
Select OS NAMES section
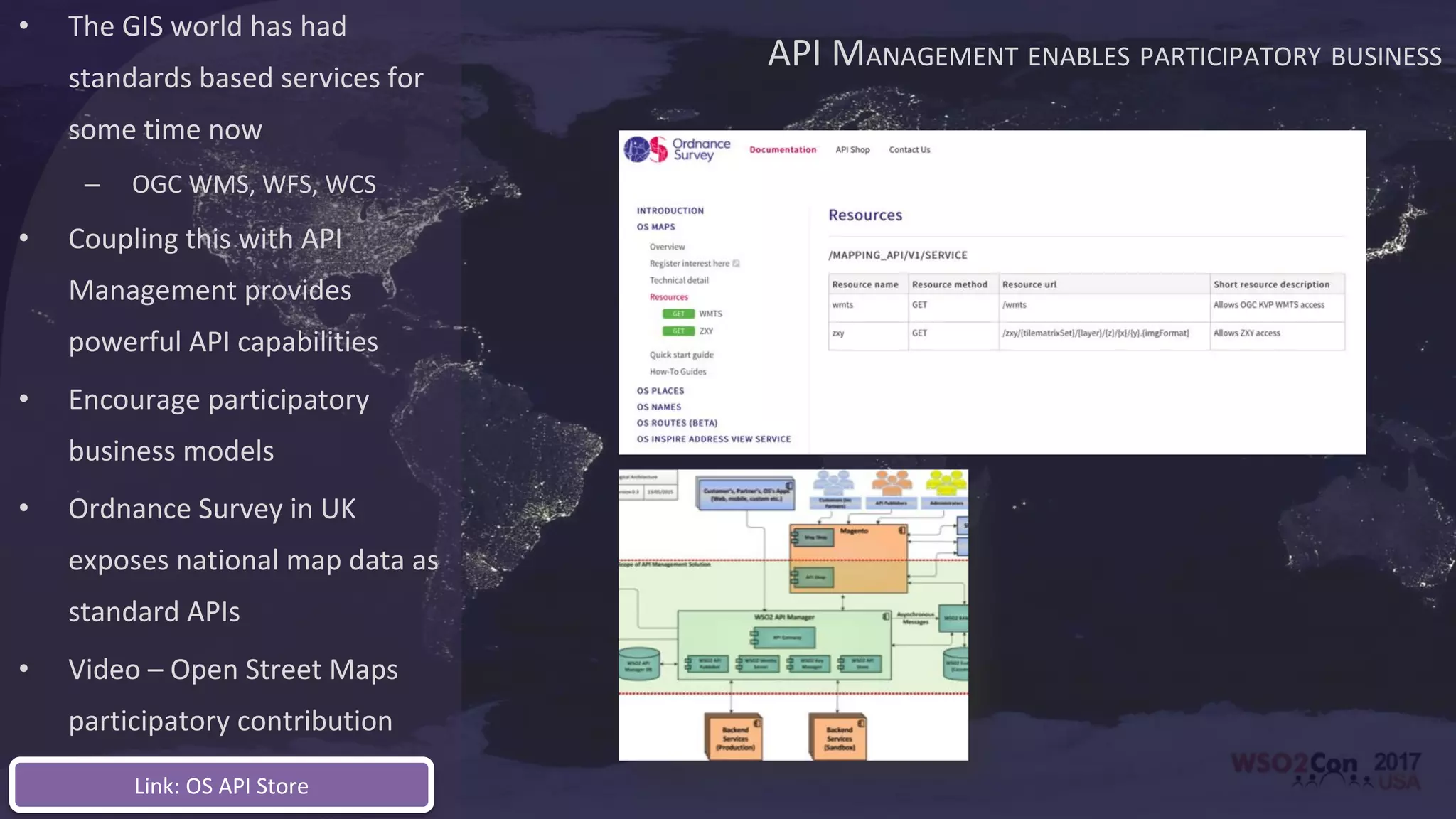(x=659, y=407)
